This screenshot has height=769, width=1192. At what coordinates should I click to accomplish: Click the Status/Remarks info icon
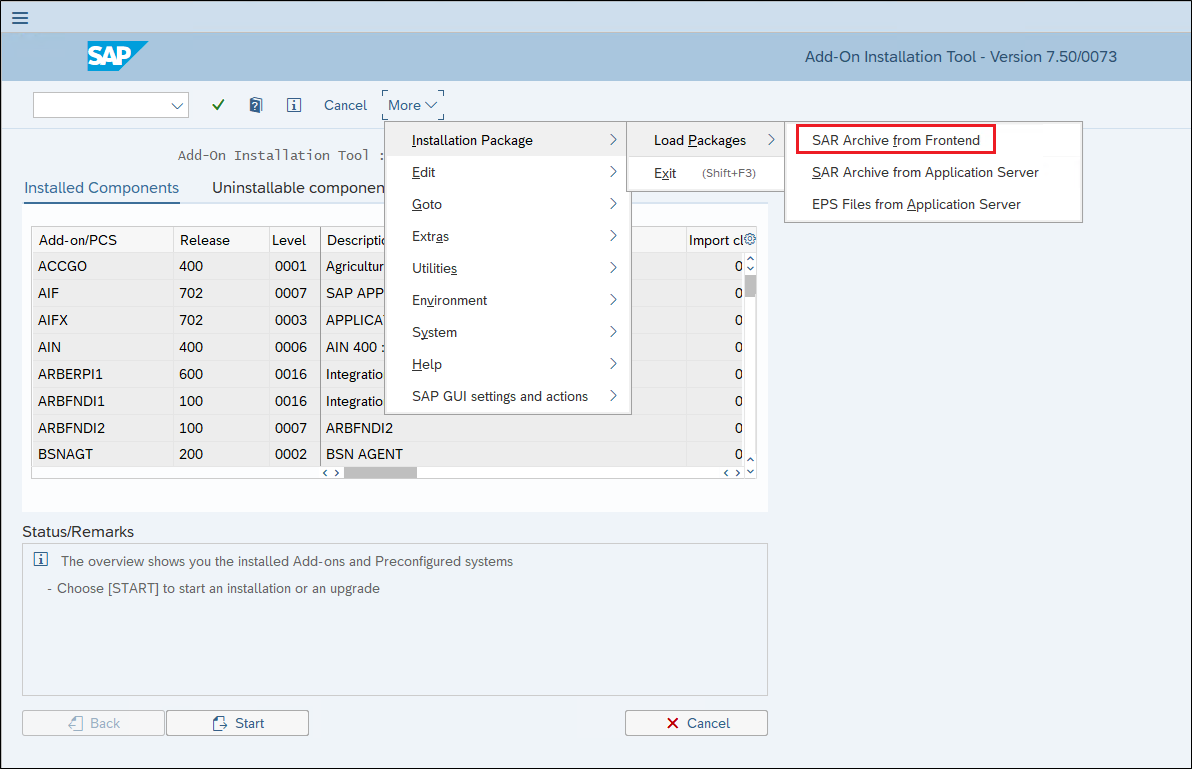click(x=41, y=560)
